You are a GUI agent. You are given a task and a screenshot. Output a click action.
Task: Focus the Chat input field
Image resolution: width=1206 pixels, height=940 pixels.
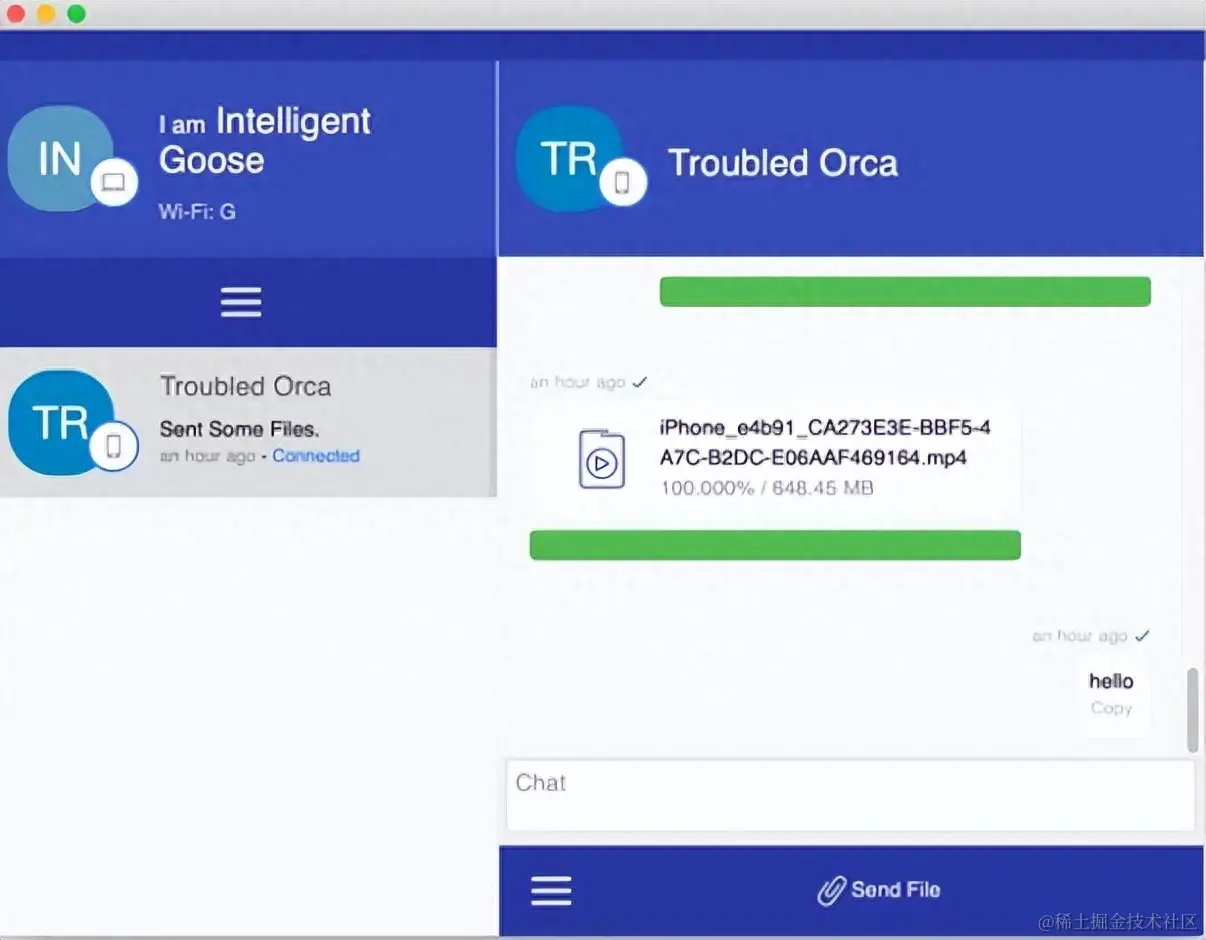(x=851, y=795)
